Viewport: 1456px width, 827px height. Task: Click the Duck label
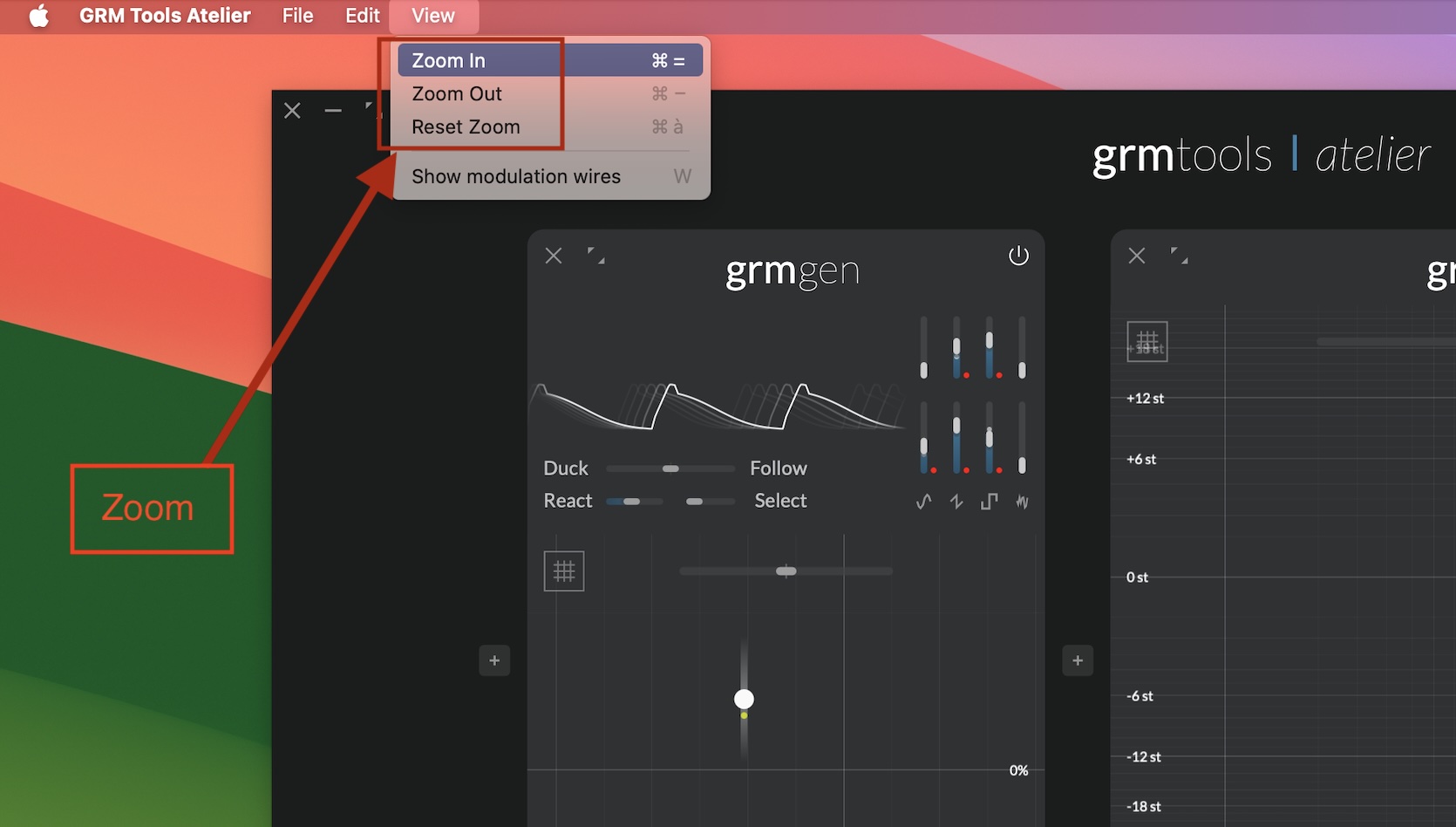(566, 468)
